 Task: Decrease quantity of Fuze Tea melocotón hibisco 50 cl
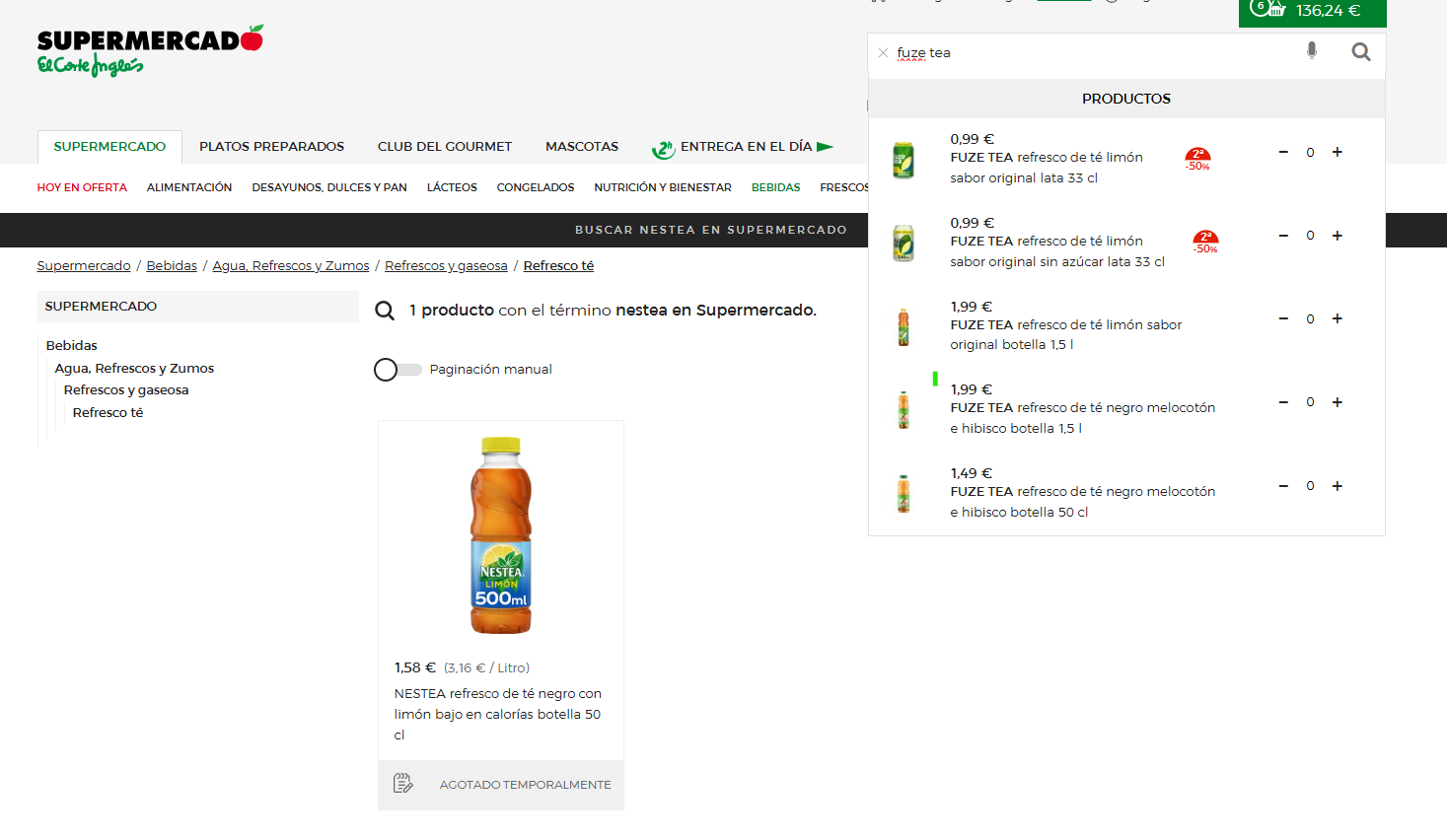(x=1283, y=486)
